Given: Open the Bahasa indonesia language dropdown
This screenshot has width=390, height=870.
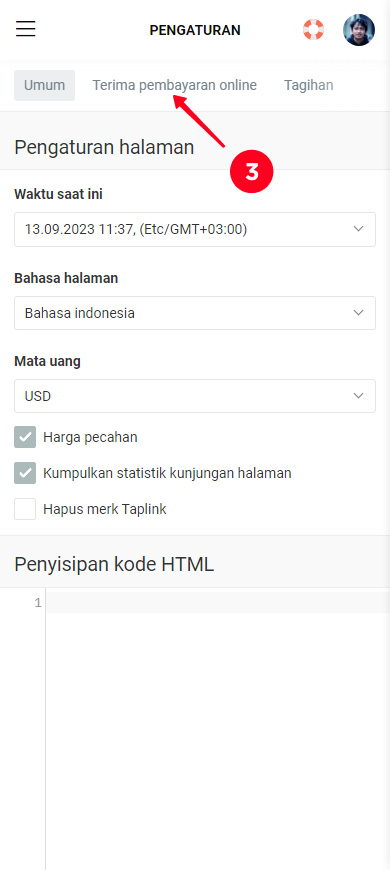Looking at the screenshot, I should tap(195, 313).
